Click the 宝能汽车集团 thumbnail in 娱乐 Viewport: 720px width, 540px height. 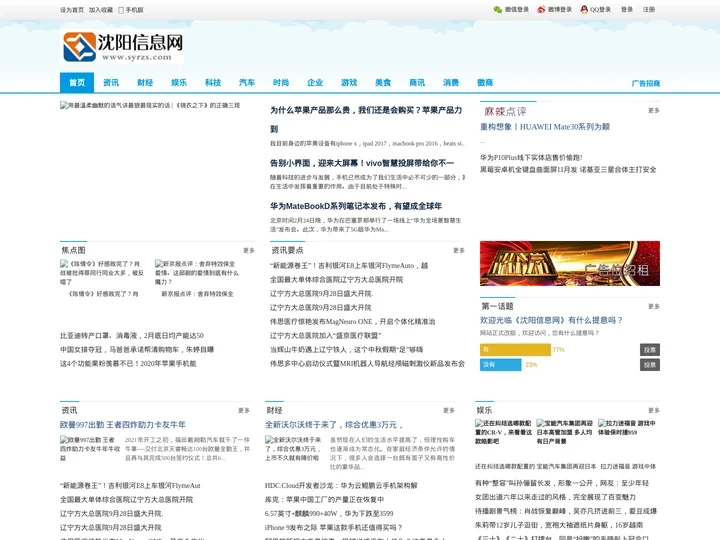[565, 432]
